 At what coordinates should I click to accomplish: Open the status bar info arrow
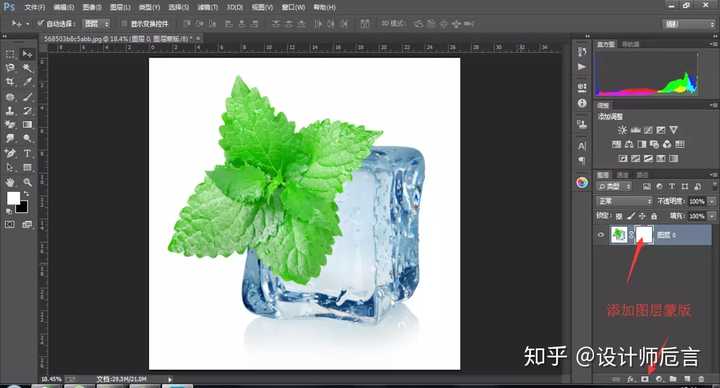tap(170, 379)
